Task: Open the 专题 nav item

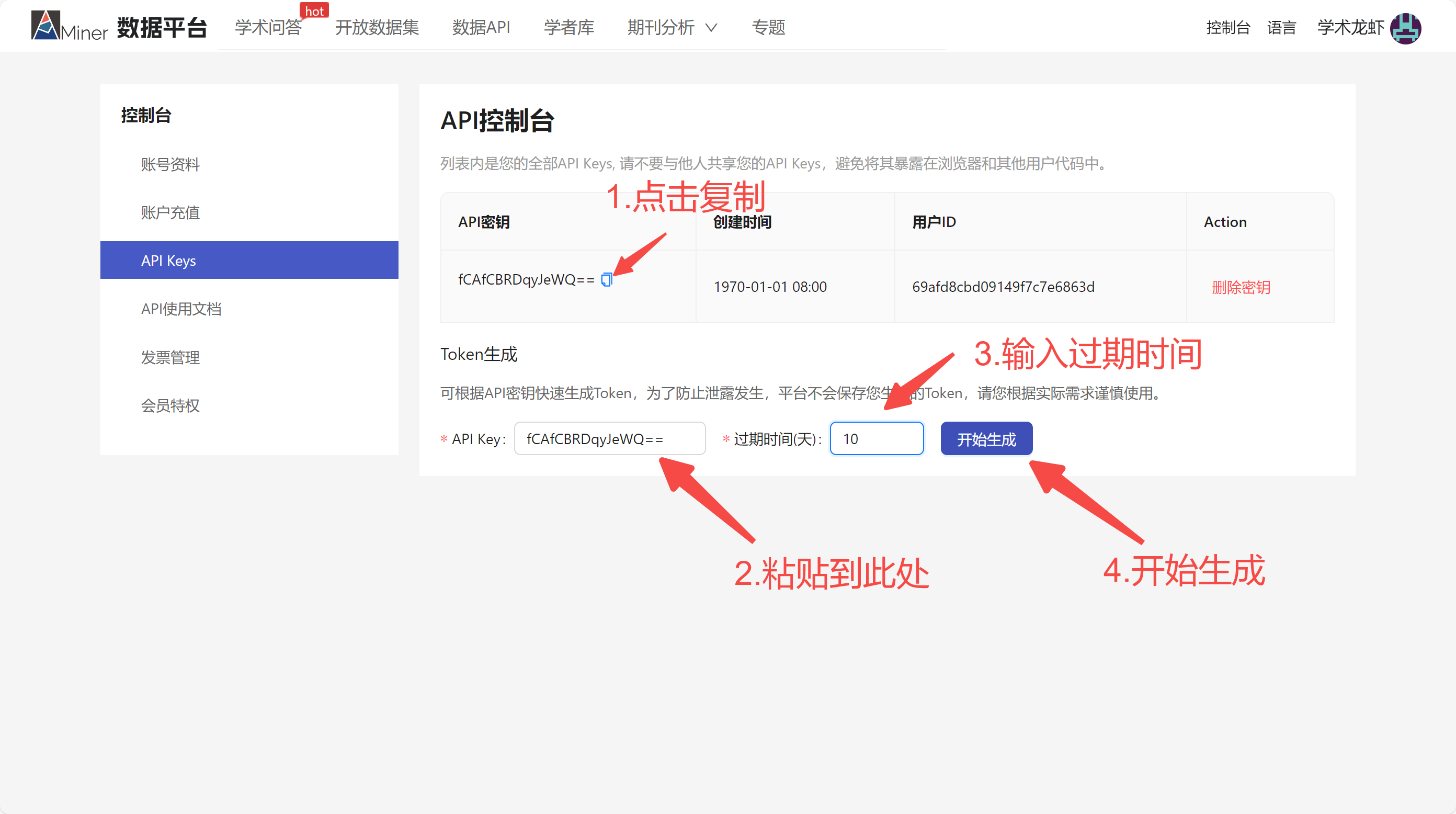Action: pos(768,27)
